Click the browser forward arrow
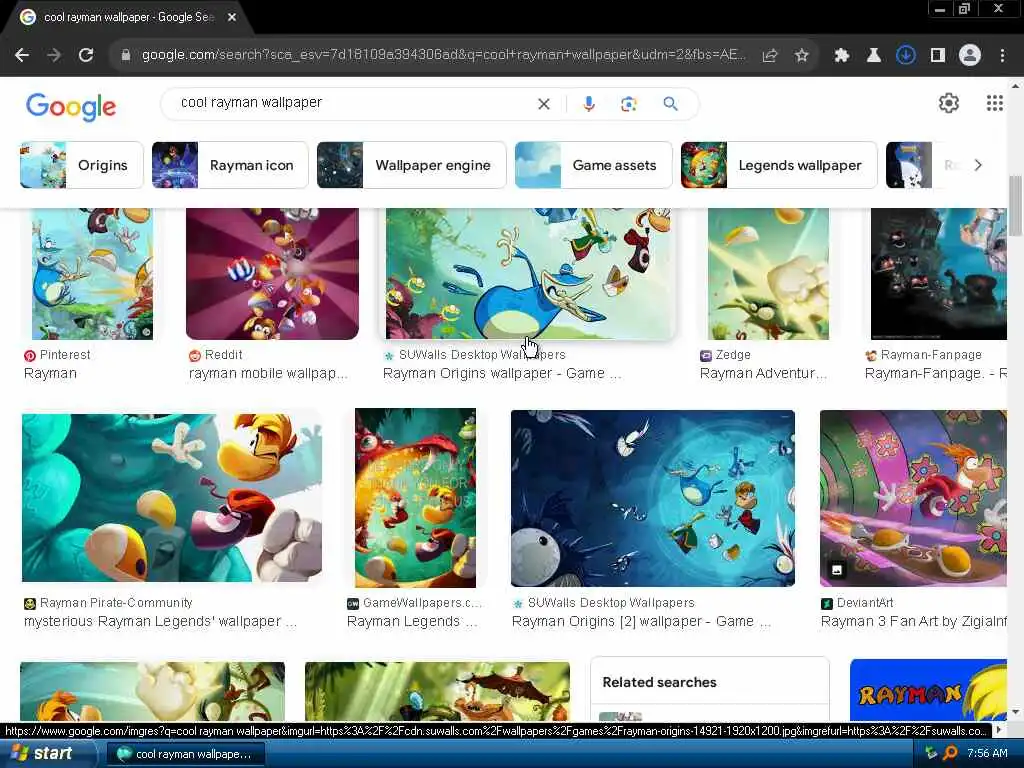The width and height of the screenshot is (1024, 768). (x=54, y=56)
